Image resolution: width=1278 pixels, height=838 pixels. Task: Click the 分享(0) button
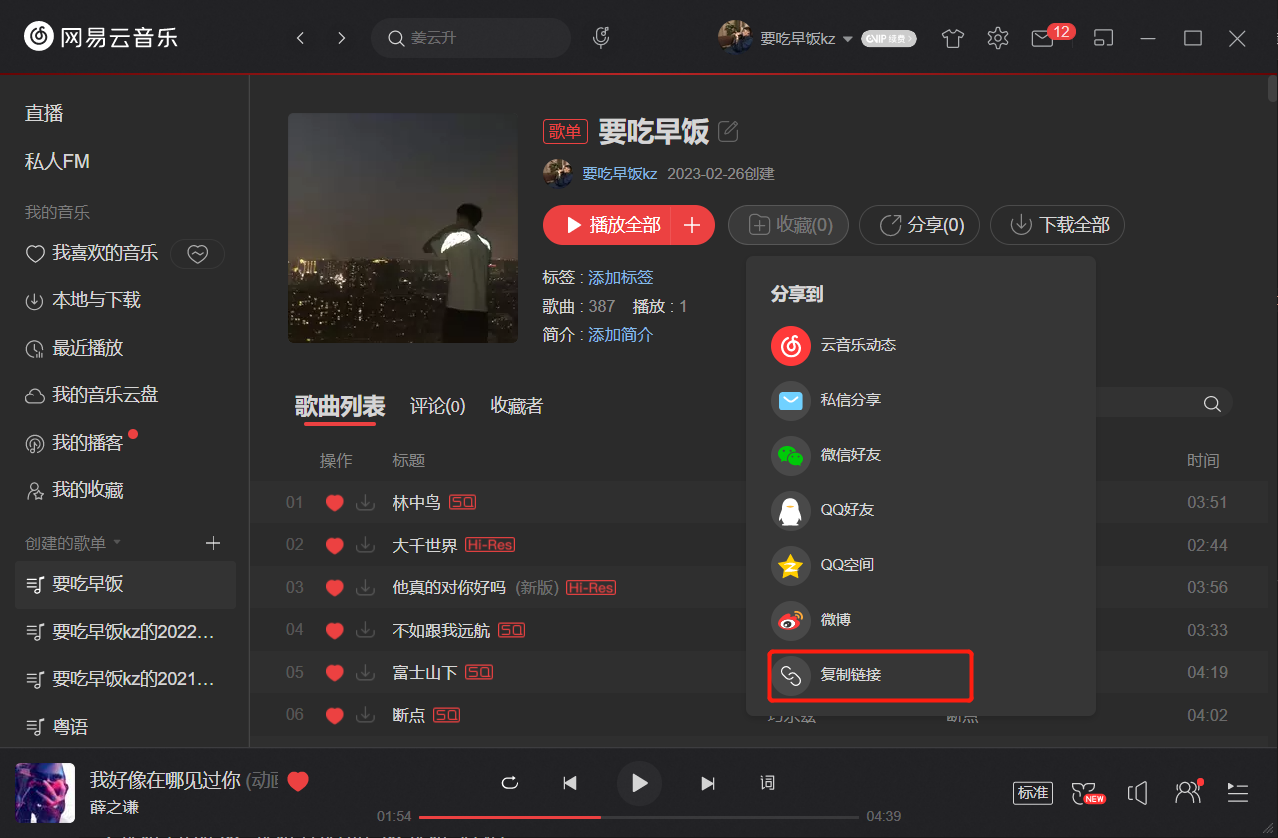[x=919, y=225]
